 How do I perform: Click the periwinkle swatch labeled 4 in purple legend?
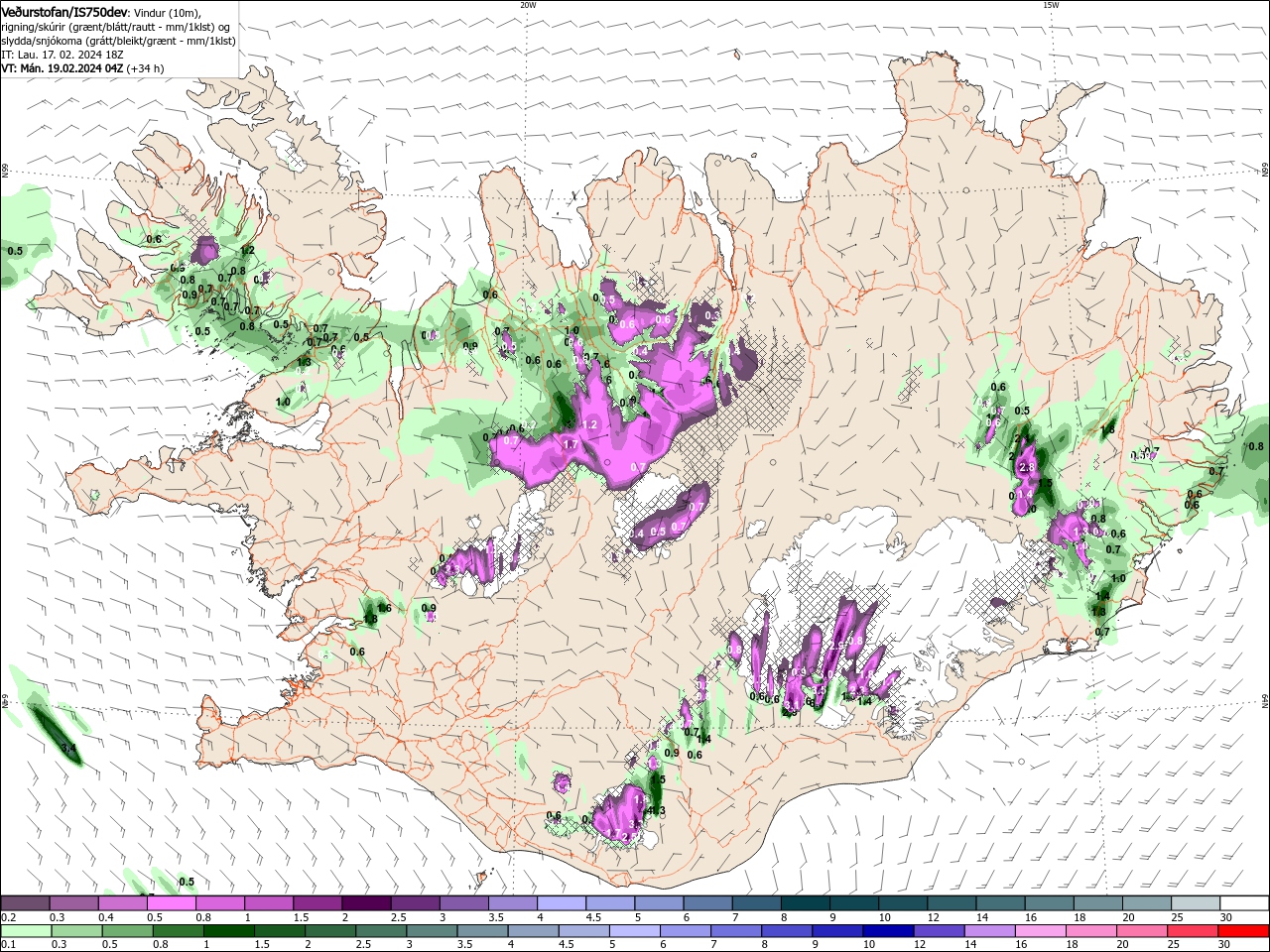[x=562, y=903]
